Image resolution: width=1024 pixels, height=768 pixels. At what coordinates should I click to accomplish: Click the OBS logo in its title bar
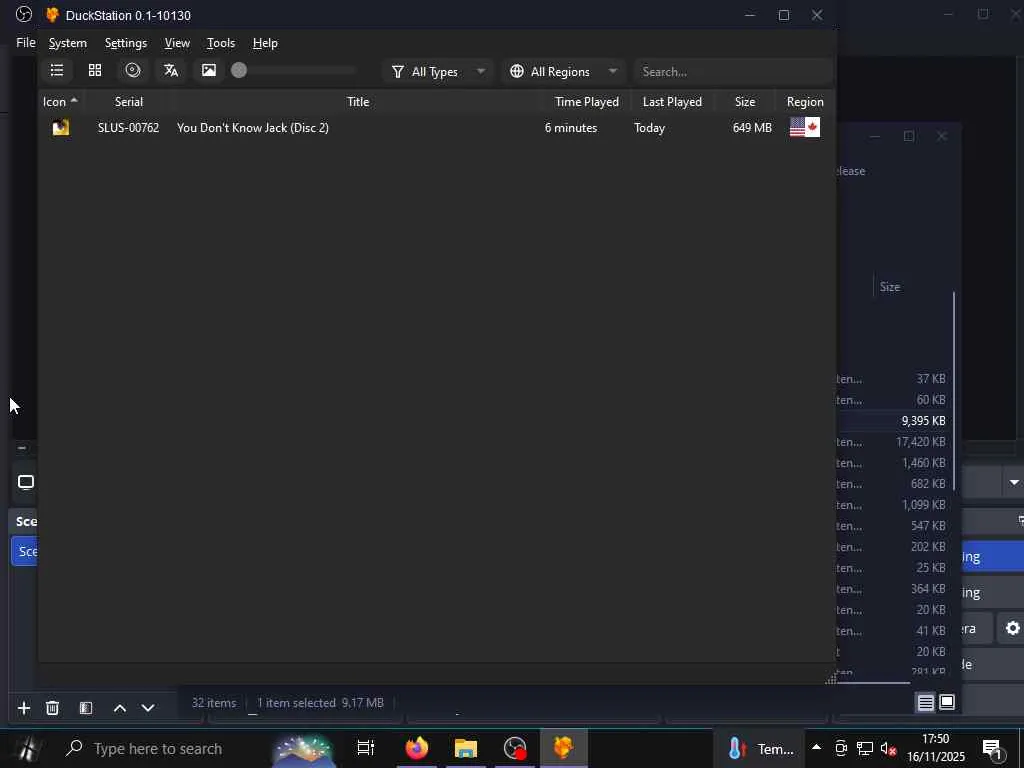pos(24,14)
